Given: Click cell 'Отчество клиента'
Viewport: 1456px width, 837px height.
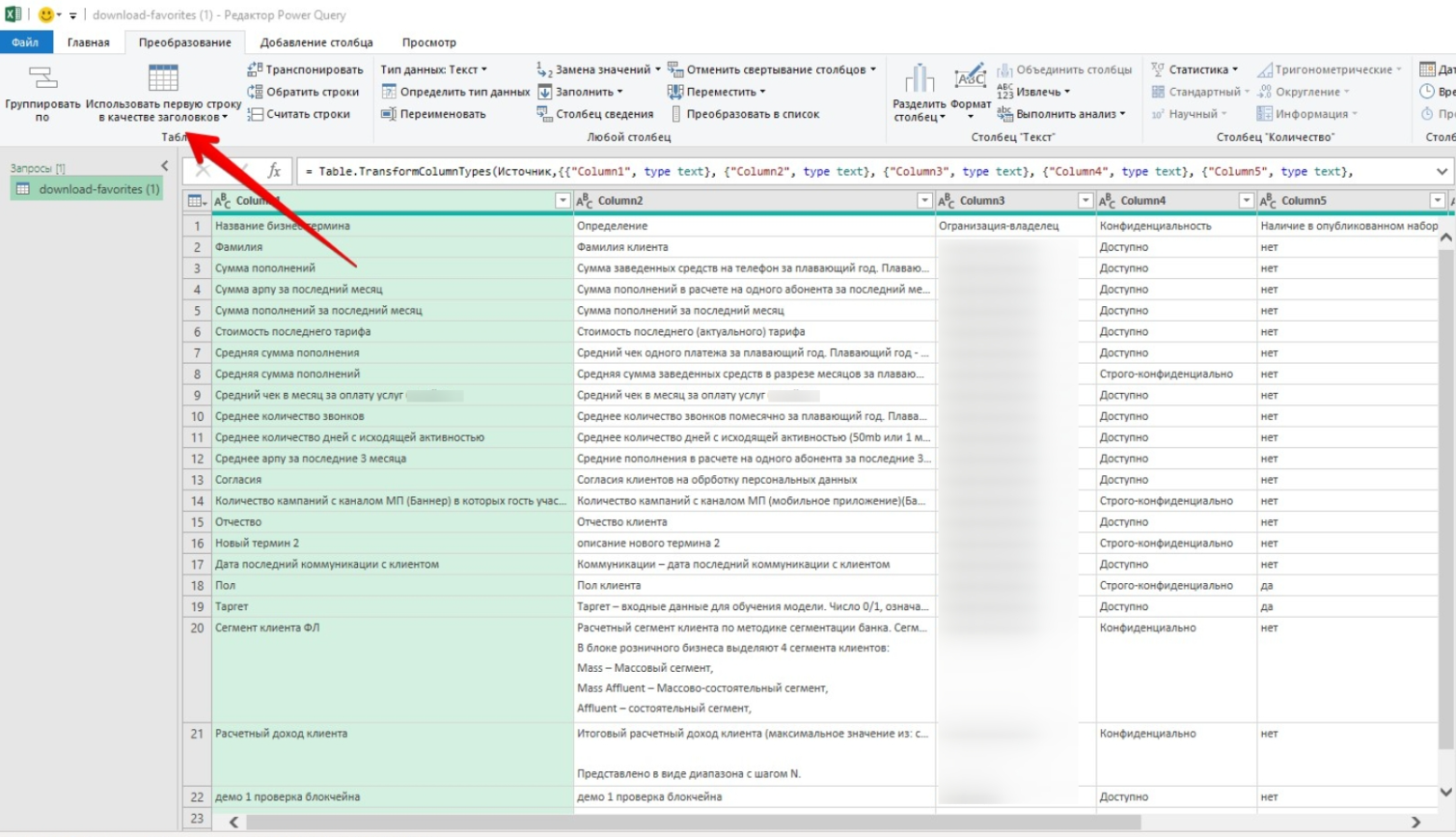Looking at the screenshot, I should click(754, 522).
